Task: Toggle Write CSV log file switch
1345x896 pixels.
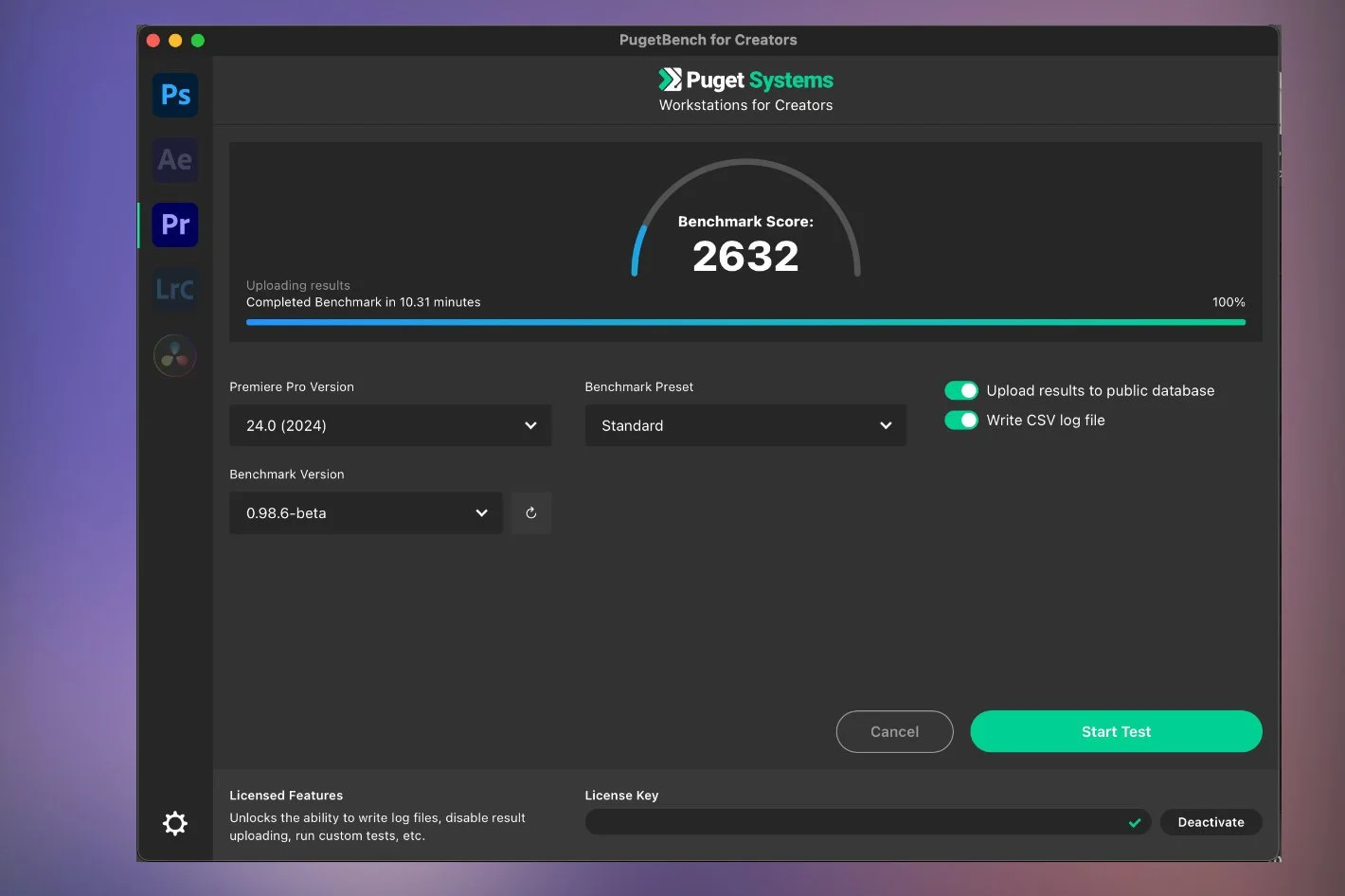Action: click(x=961, y=420)
